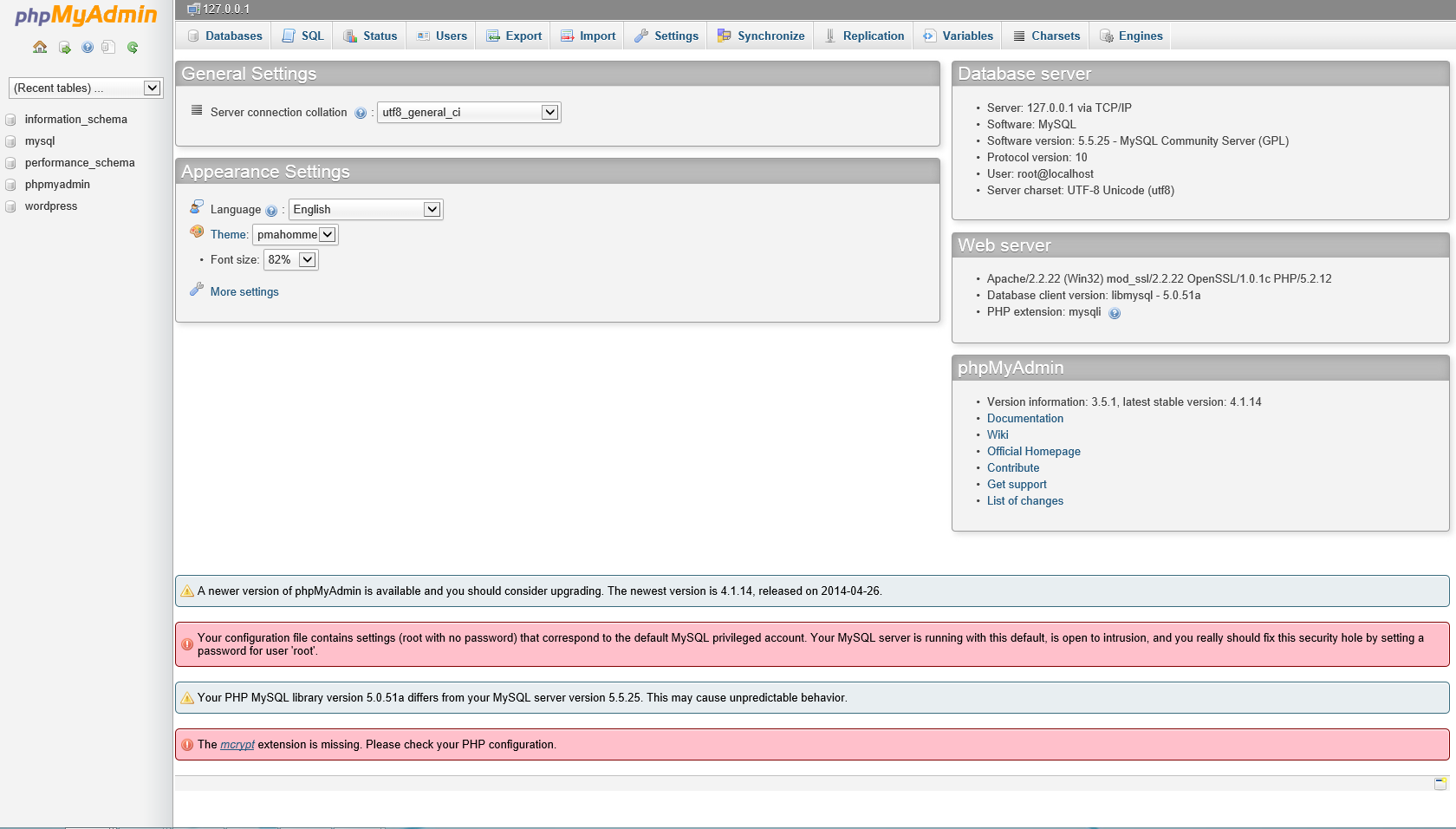Click the 'Server: 127.0.0.1 via TCP/IP' text
Viewport: 1456px width, 829px height.
tap(1059, 108)
